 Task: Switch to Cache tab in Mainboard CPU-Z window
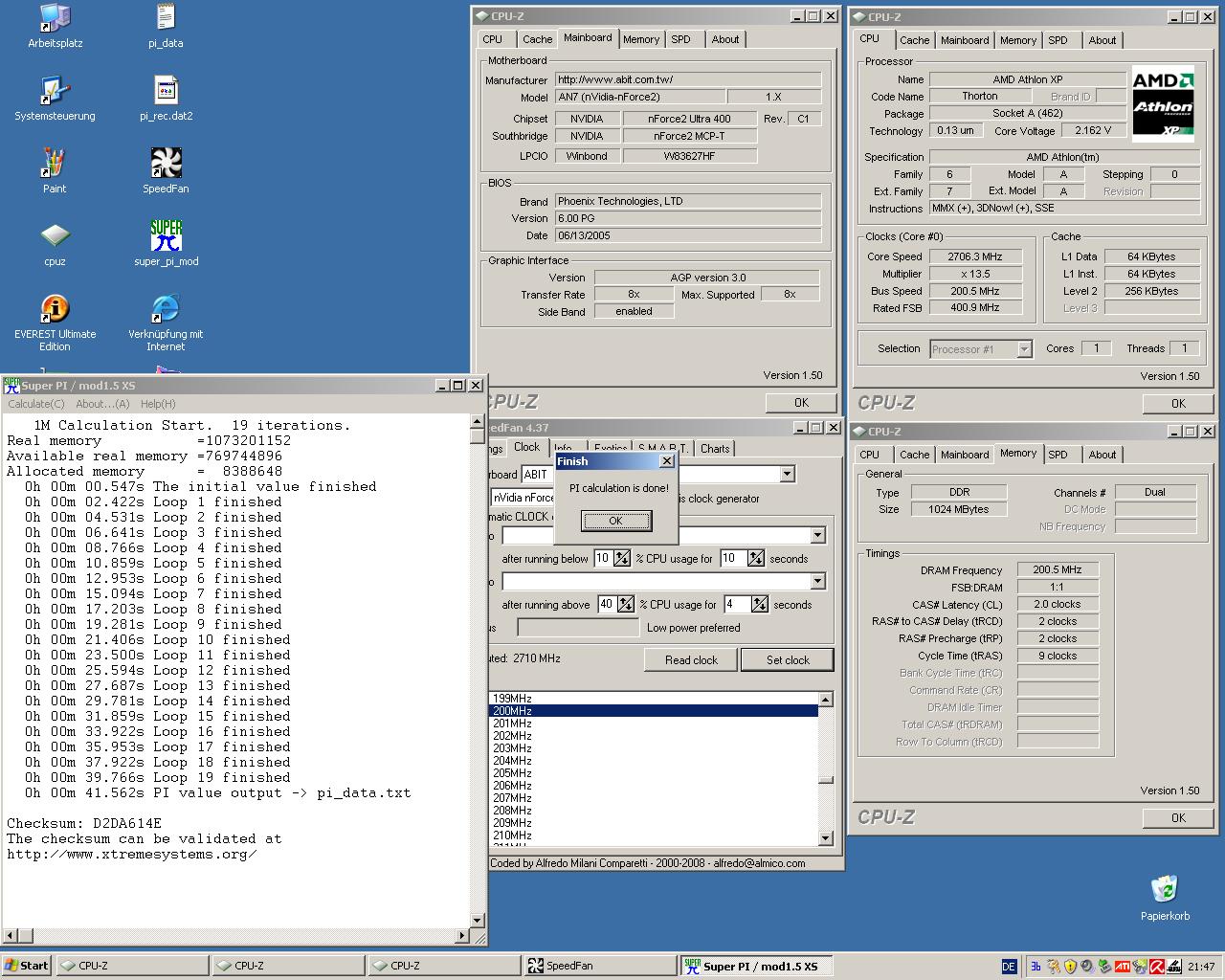click(537, 39)
